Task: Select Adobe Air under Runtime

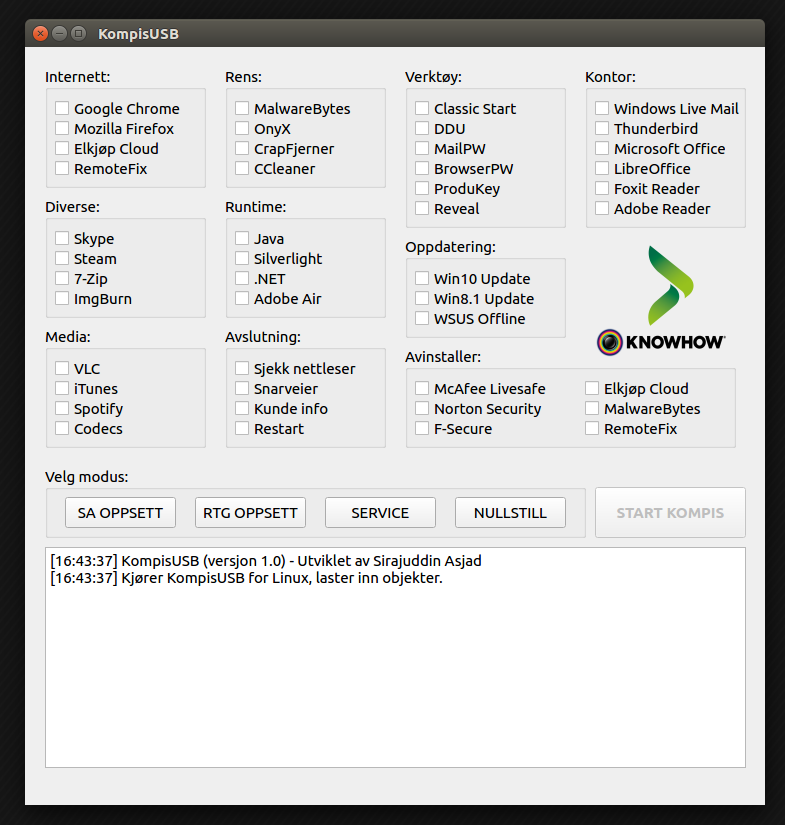Action: (x=242, y=298)
